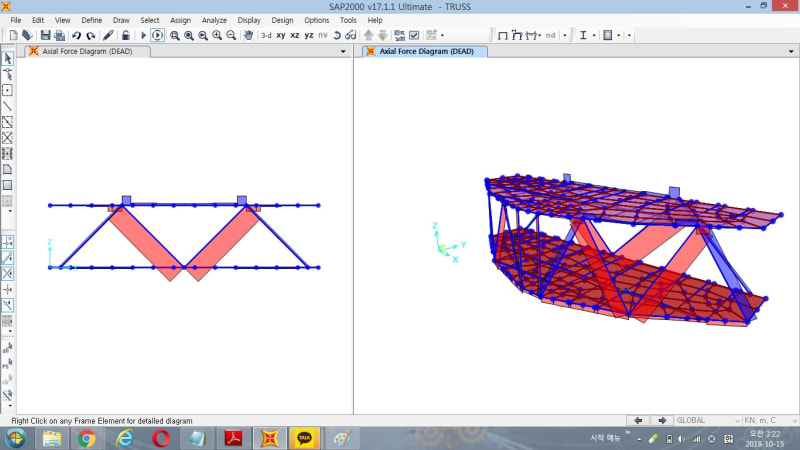The height and width of the screenshot is (450, 800).
Task: Switch to xz plane view
Action: click(295, 35)
